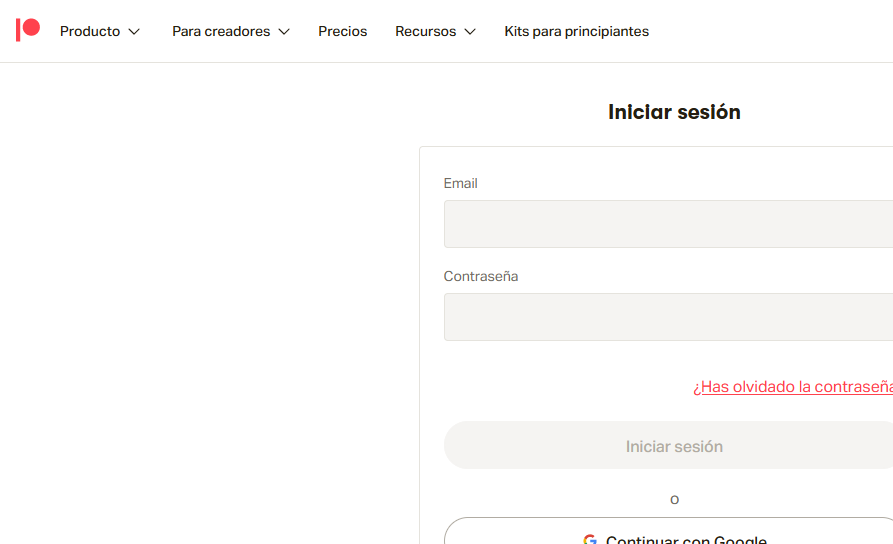Open the Producto menu label
The height and width of the screenshot is (544, 893).
[90, 31]
